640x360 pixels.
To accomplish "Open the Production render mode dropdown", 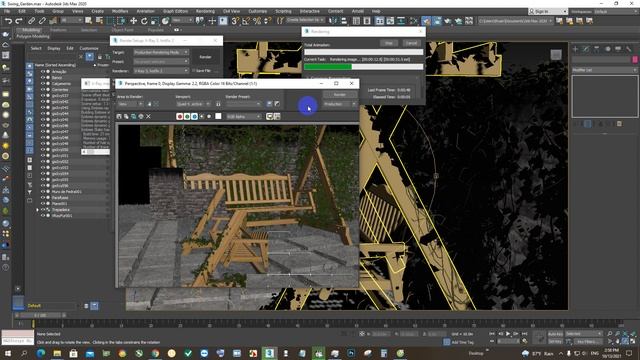I will coord(339,104).
